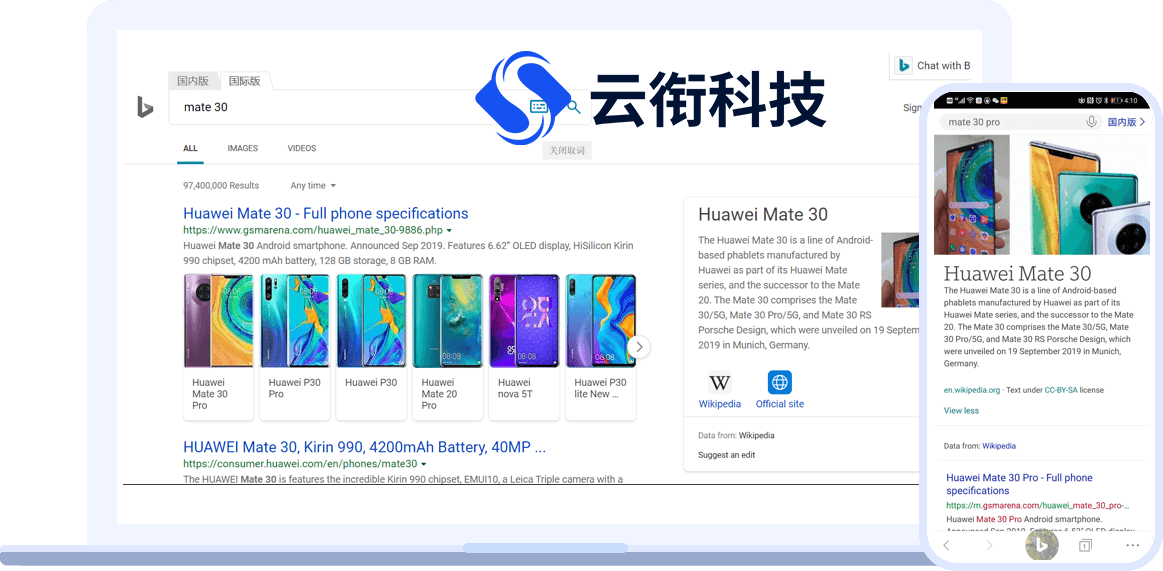Click the Chat with B button

(x=932, y=65)
